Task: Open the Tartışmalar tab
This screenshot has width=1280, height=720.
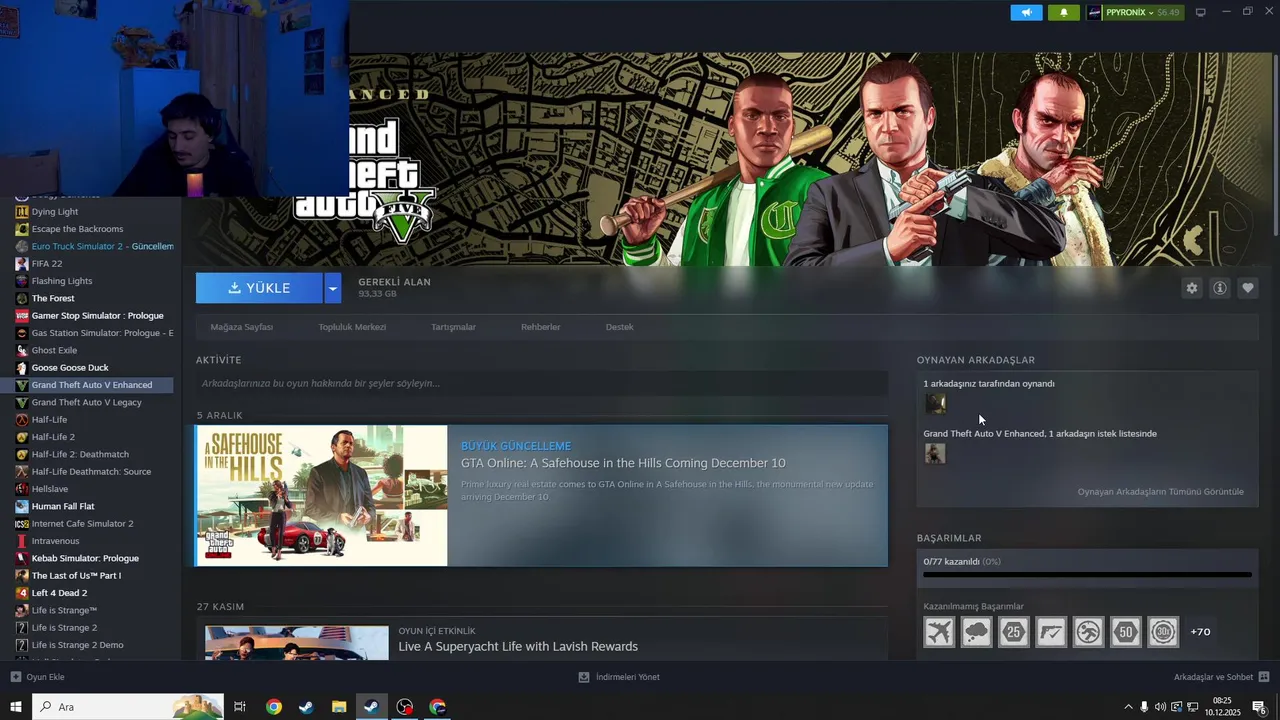Action: coord(453,327)
